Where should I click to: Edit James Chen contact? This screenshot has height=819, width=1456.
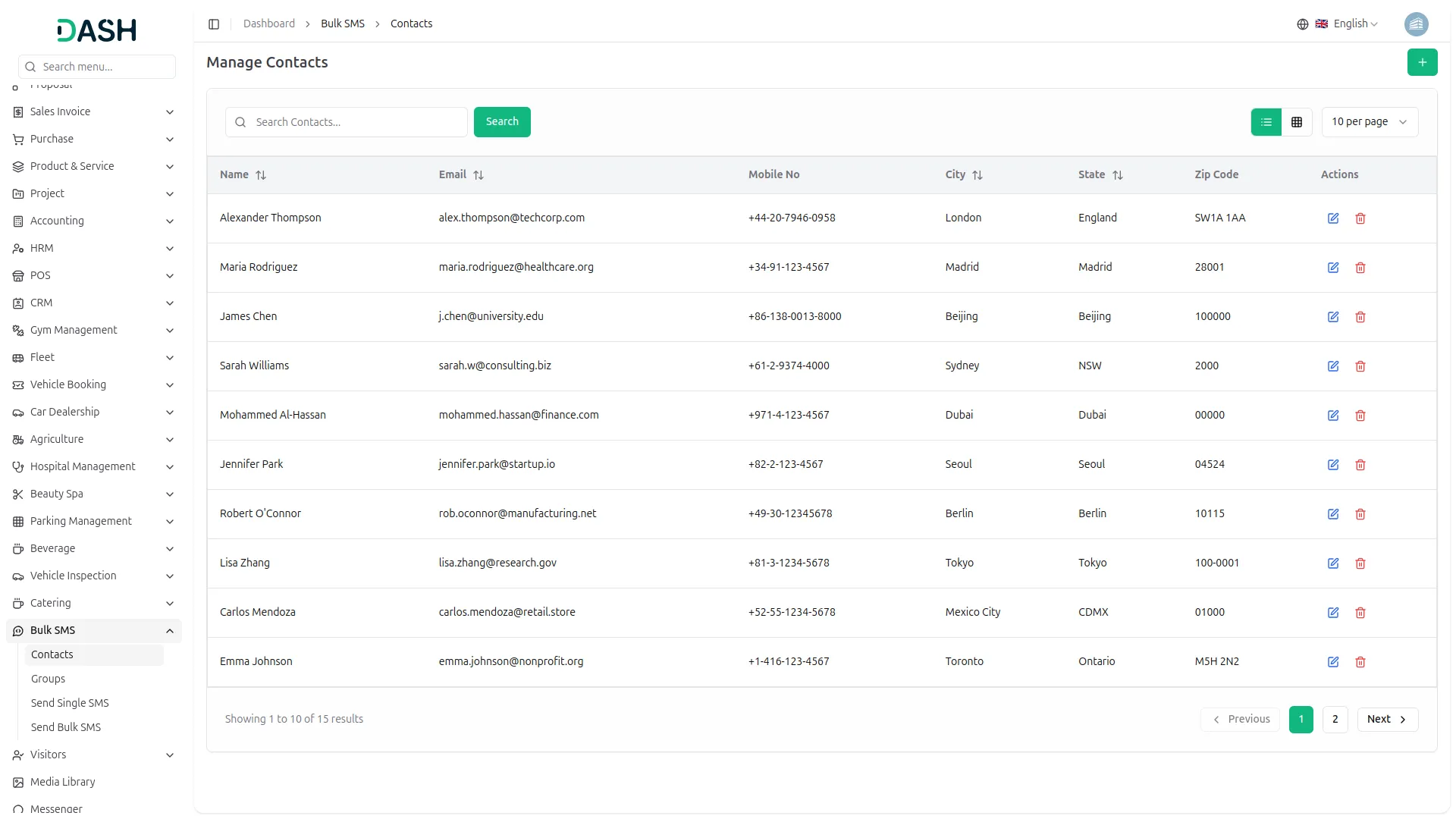tap(1333, 317)
